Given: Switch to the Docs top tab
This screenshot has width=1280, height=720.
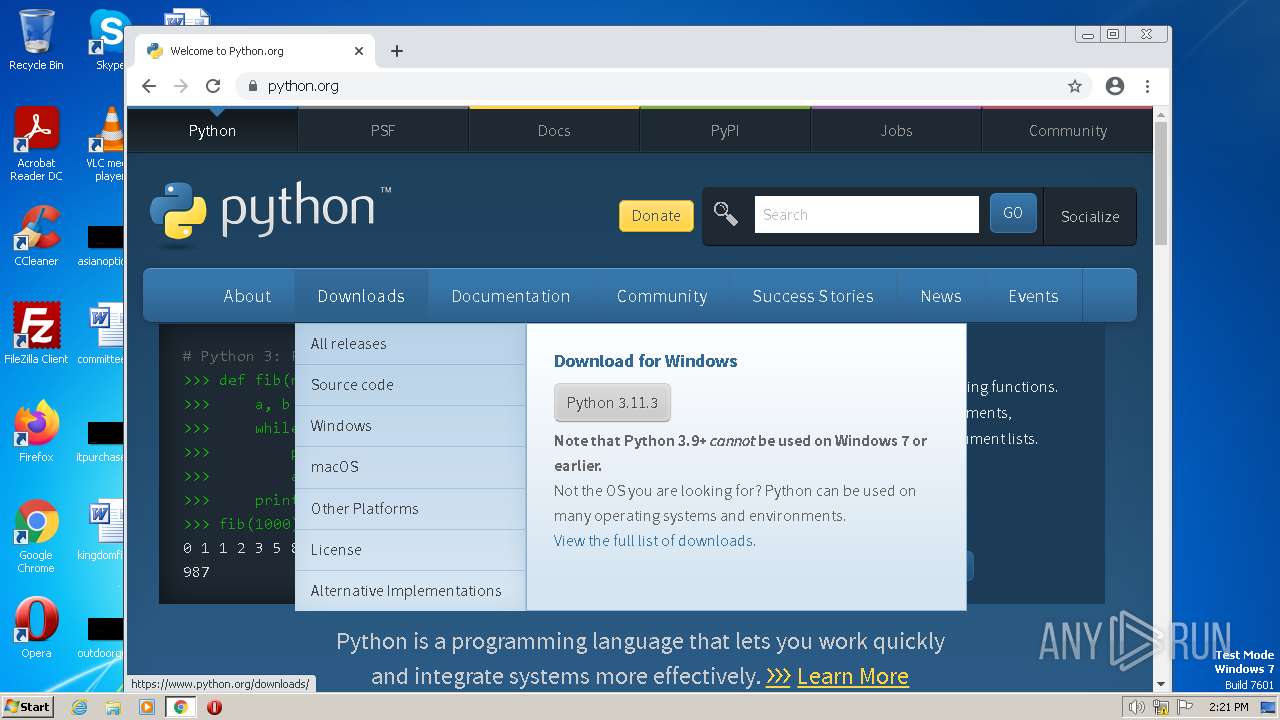Looking at the screenshot, I should pyautogui.click(x=554, y=130).
